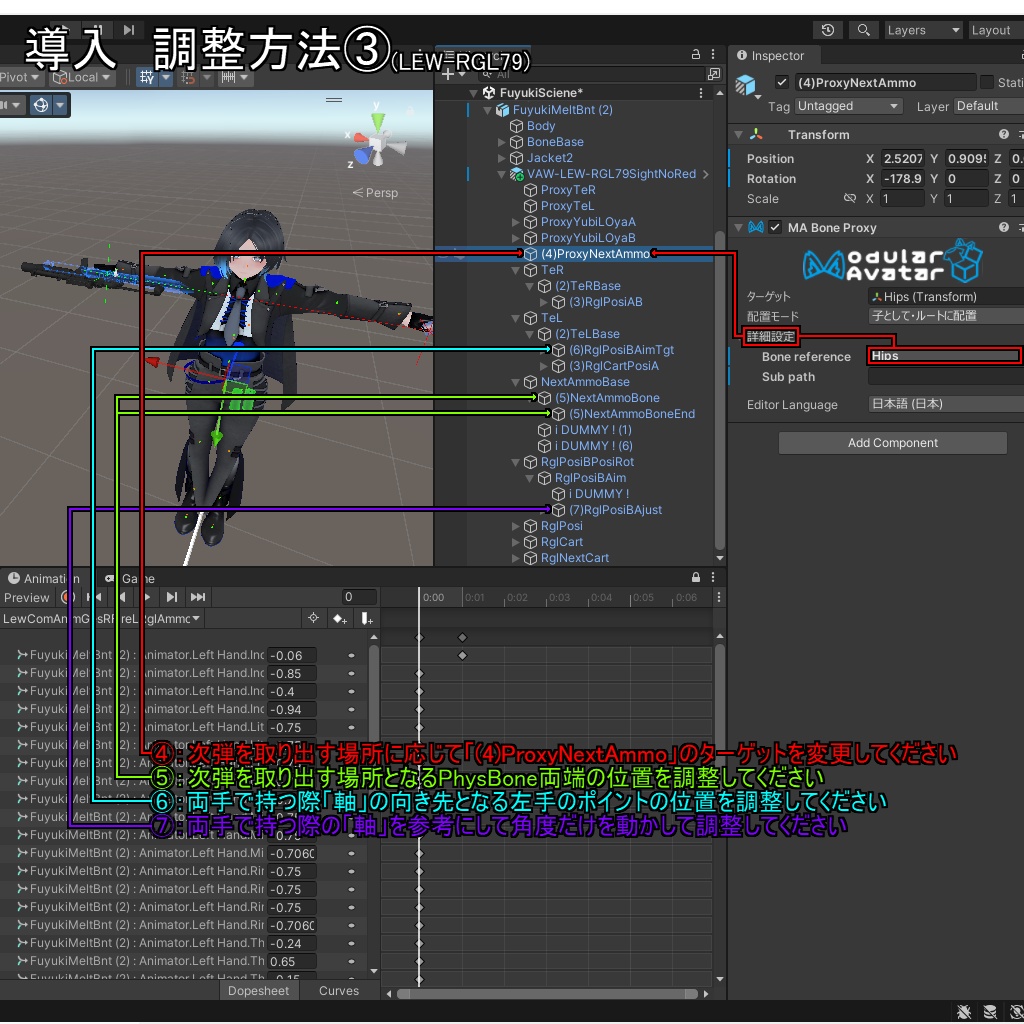Click the Animation frame number field
This screenshot has height=1024, width=1024.
click(x=359, y=597)
